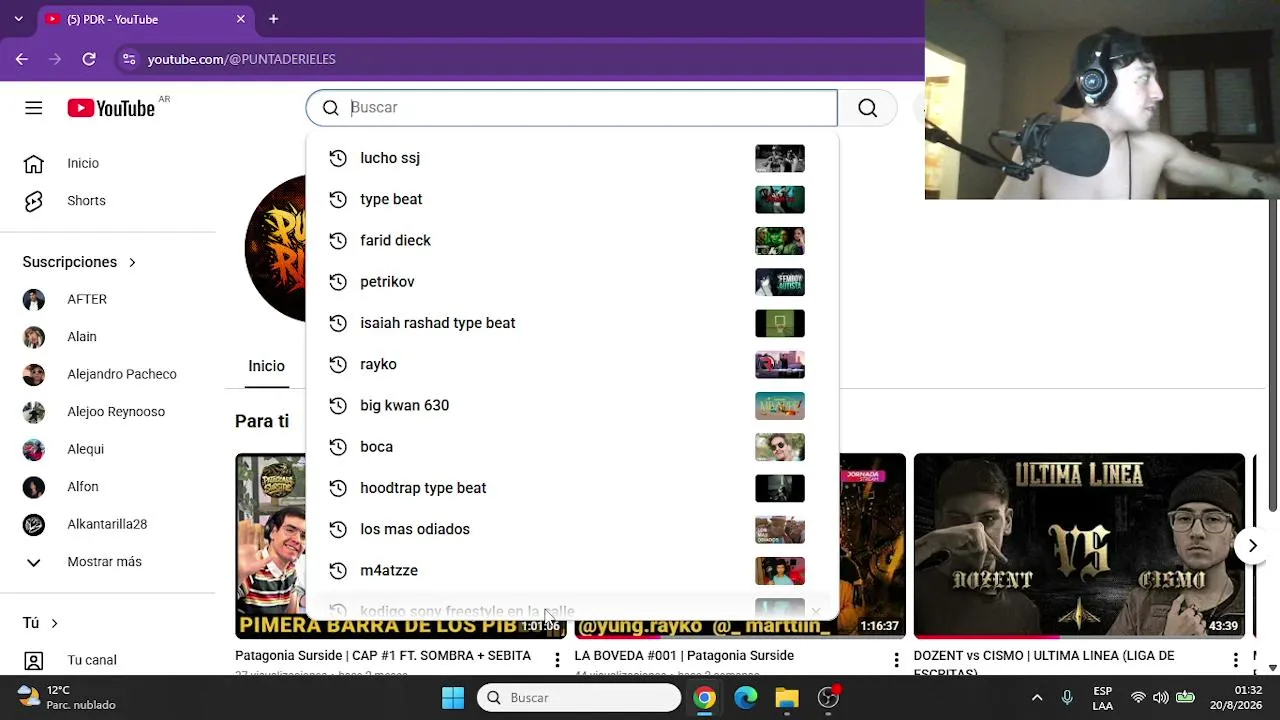Open the battery status tray icon
This screenshot has height=720, width=1280.
click(x=1185, y=698)
